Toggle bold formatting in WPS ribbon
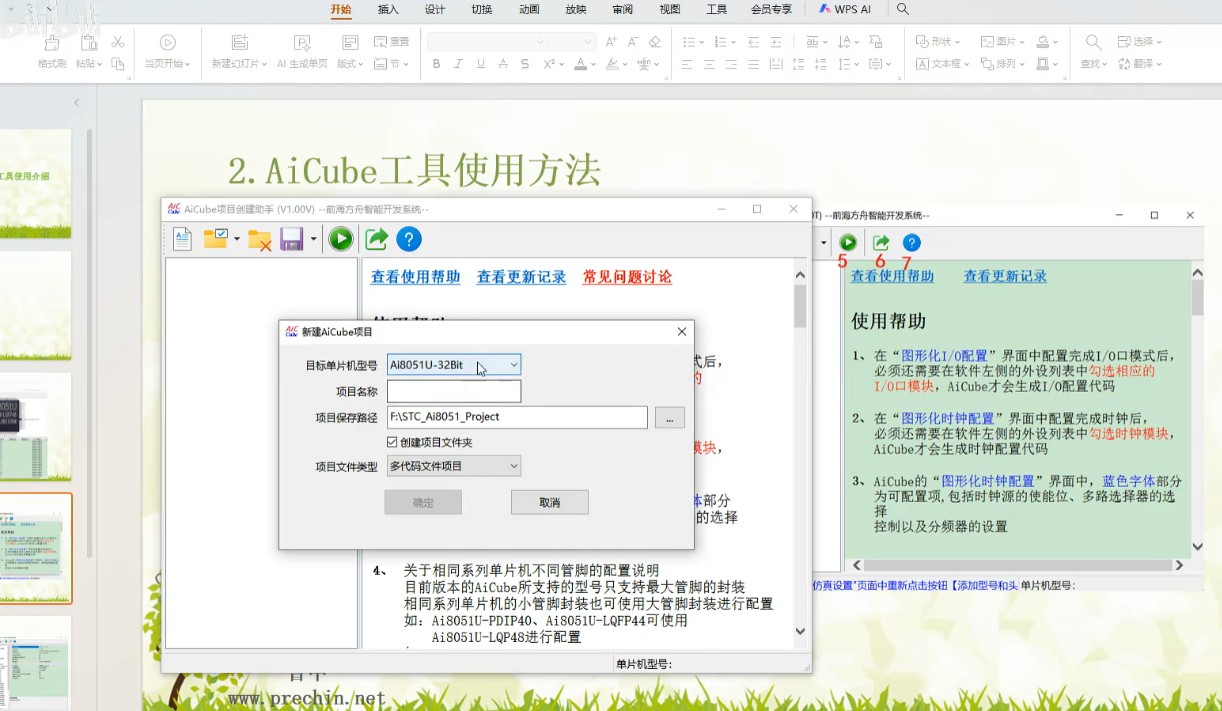The image size is (1222, 711). (x=436, y=63)
